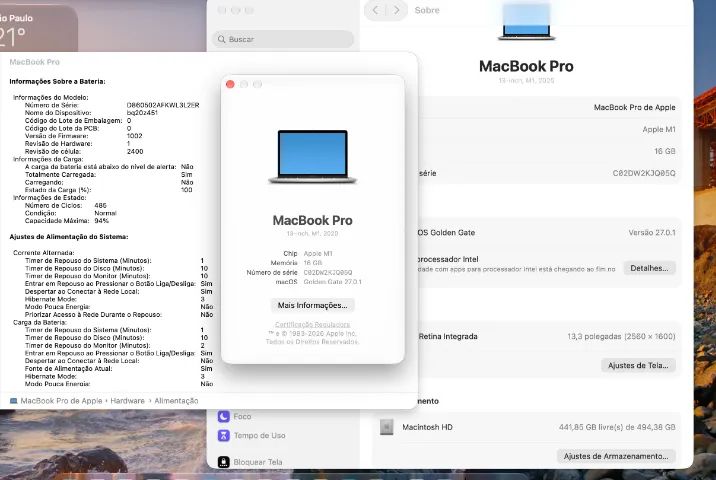Click 'Totalmente Carregada:' row

coord(109,174)
